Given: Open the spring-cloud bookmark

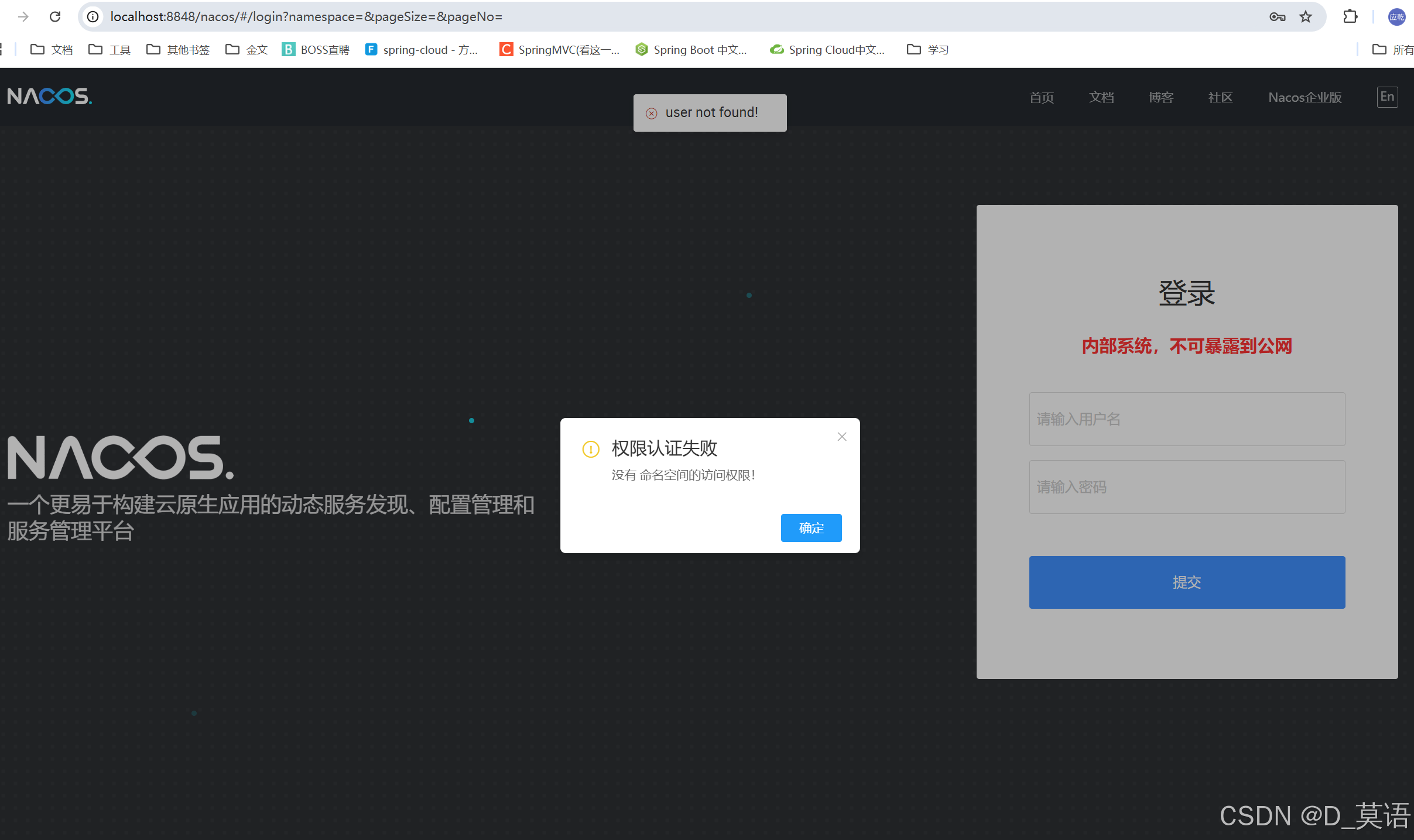Looking at the screenshot, I should point(422,50).
